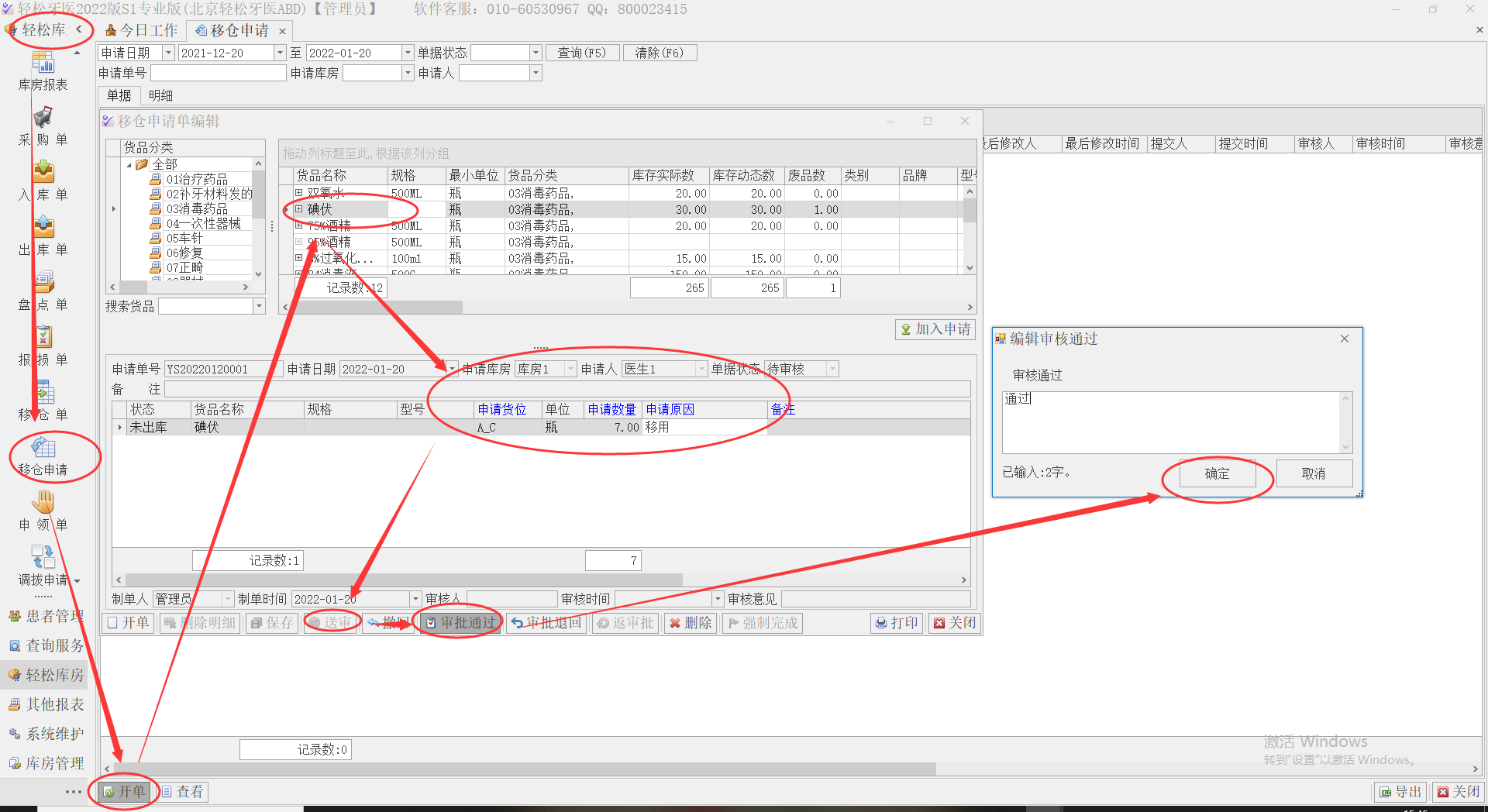Click 加入申请 button with icon

click(x=935, y=329)
